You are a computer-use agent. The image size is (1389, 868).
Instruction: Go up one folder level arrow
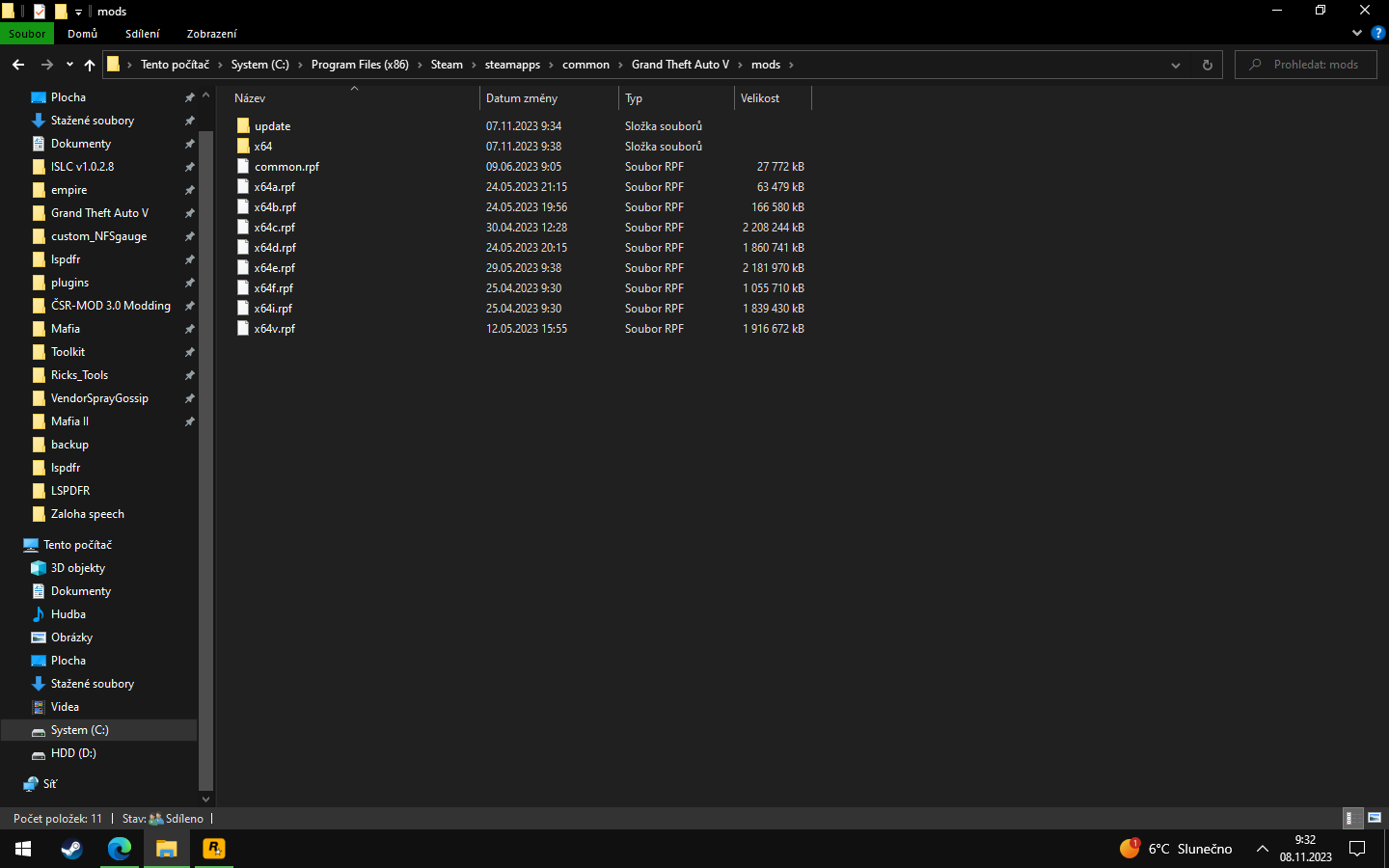[90, 65]
